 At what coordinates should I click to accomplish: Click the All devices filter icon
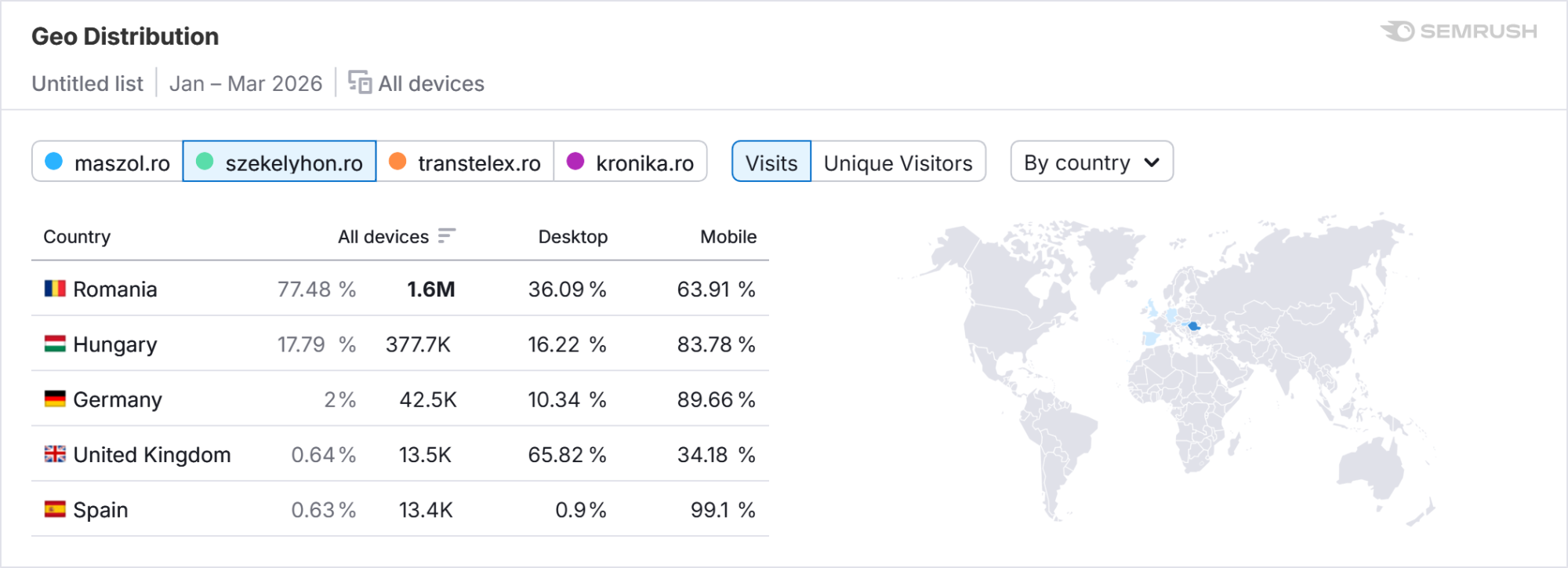pos(360,82)
